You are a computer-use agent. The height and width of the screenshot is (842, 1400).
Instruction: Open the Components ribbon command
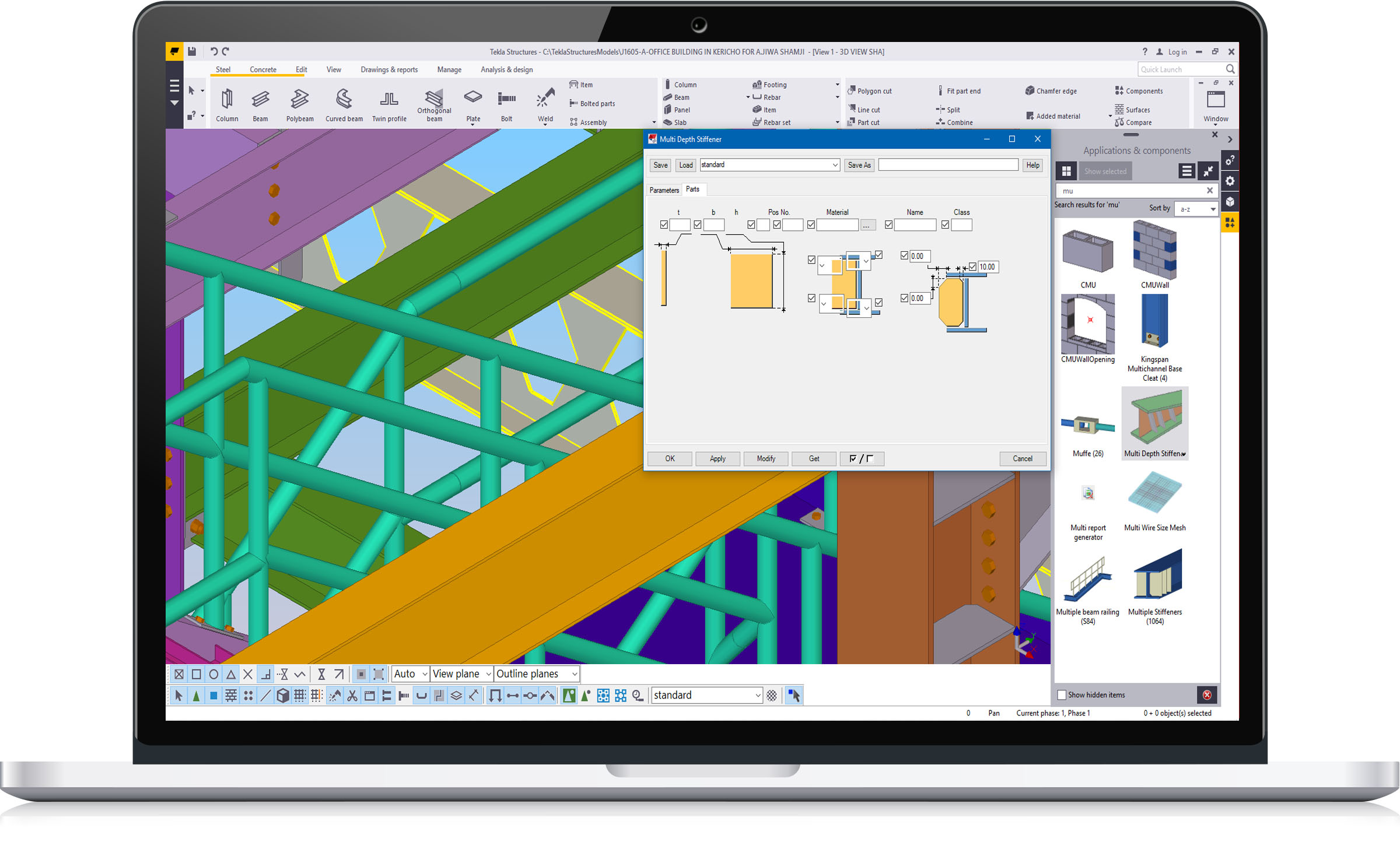tap(1139, 91)
